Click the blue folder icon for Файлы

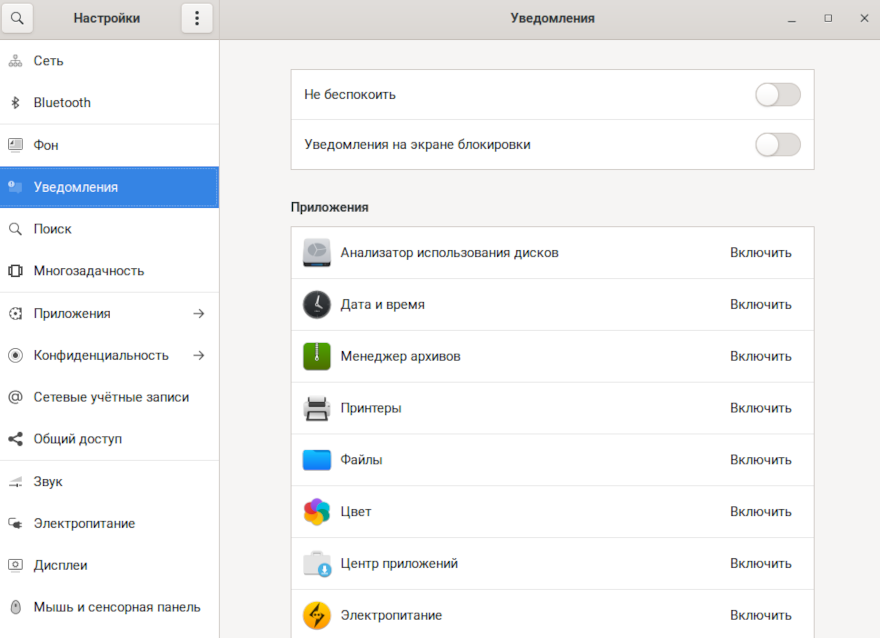click(x=316, y=460)
